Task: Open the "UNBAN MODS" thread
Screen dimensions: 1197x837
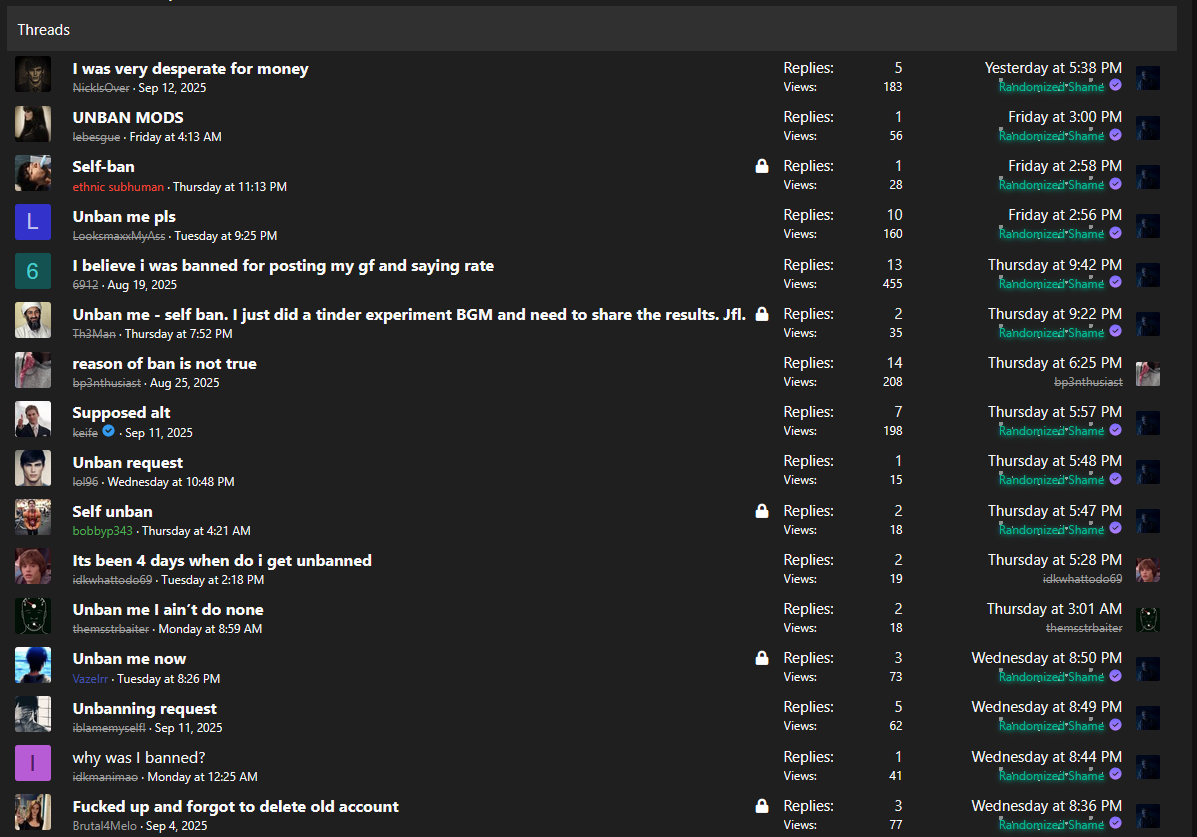Action: point(128,117)
